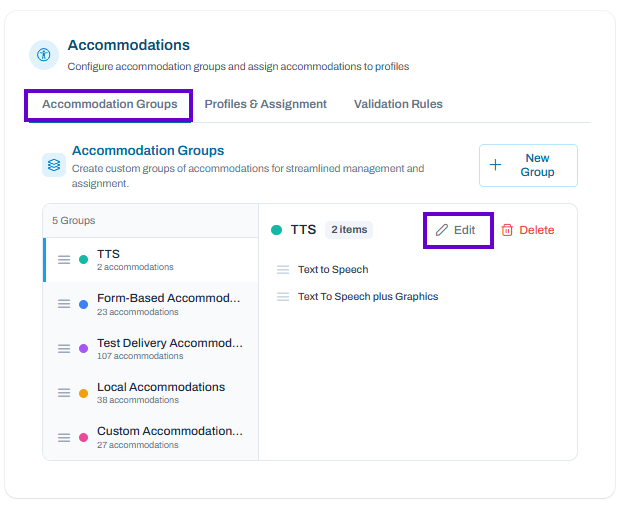Select Custom Accommodation... group
This screenshot has height=505, width=622.
click(x=151, y=438)
